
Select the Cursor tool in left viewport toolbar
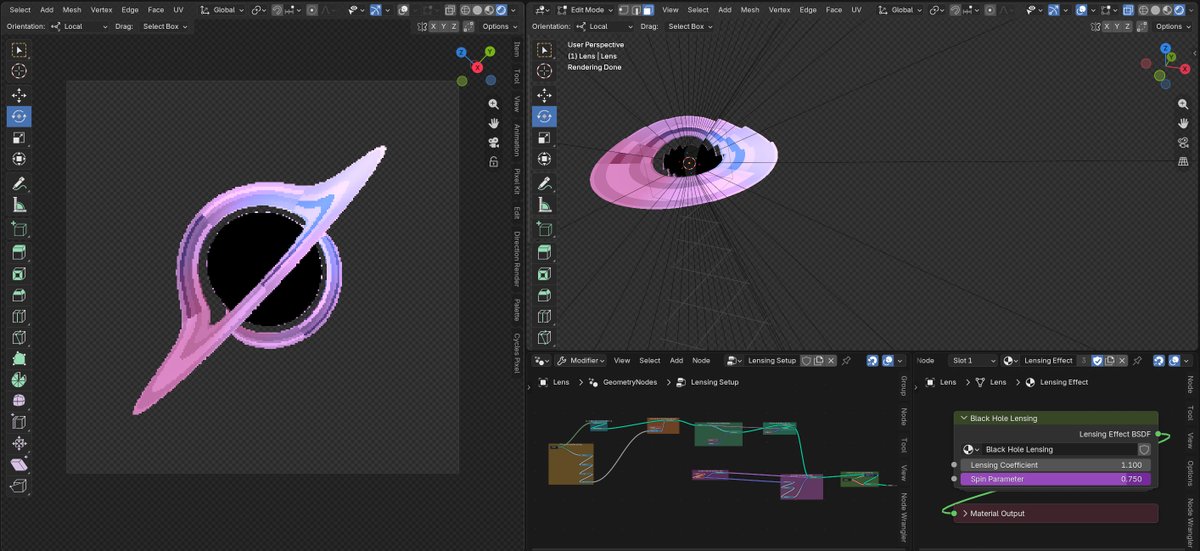tap(19, 72)
